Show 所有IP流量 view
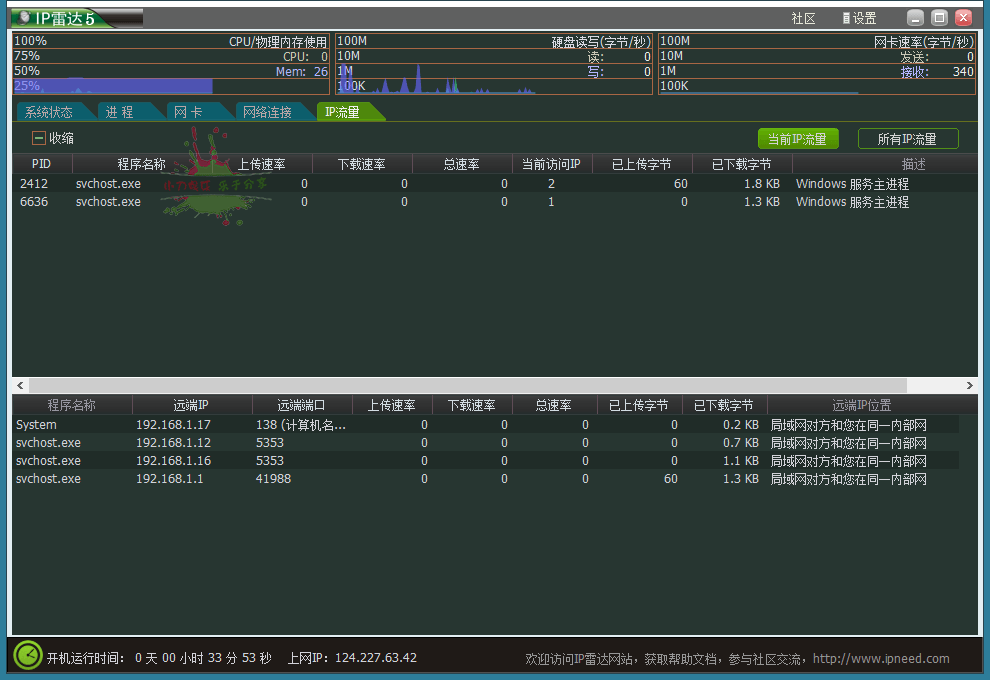The height and width of the screenshot is (680, 990). click(907, 139)
